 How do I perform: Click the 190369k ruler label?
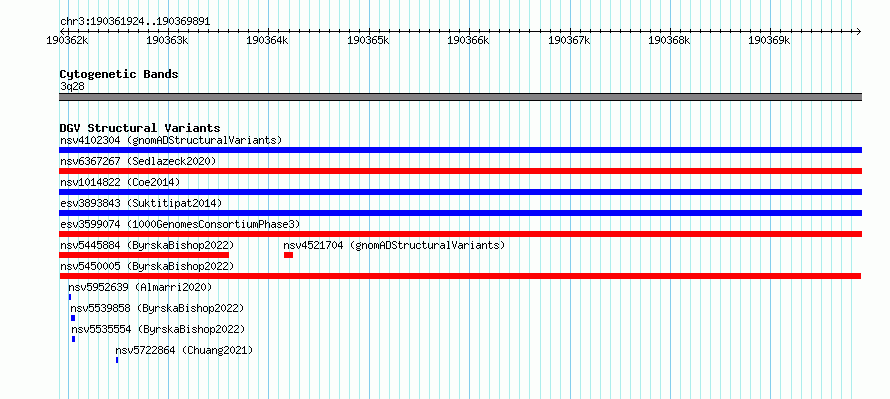769,40
